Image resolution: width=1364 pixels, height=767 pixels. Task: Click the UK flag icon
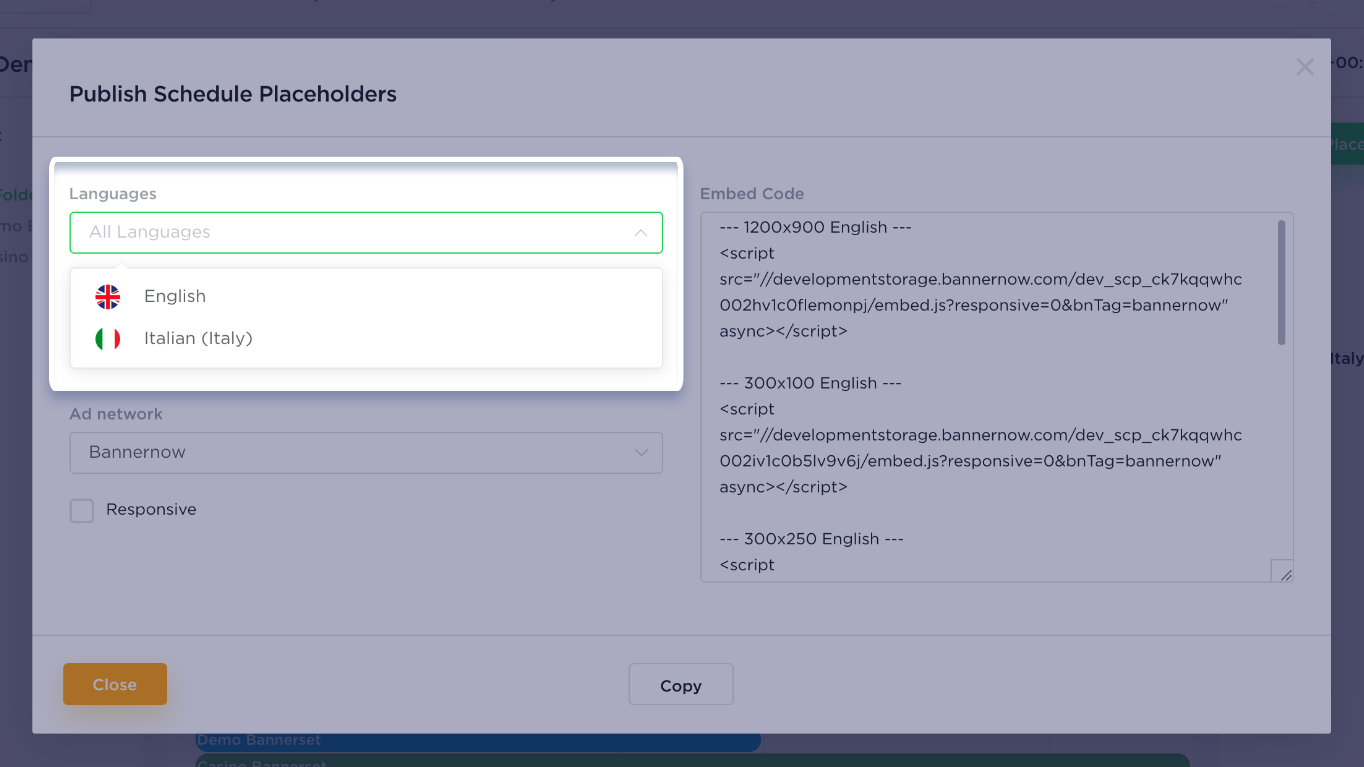click(x=108, y=297)
